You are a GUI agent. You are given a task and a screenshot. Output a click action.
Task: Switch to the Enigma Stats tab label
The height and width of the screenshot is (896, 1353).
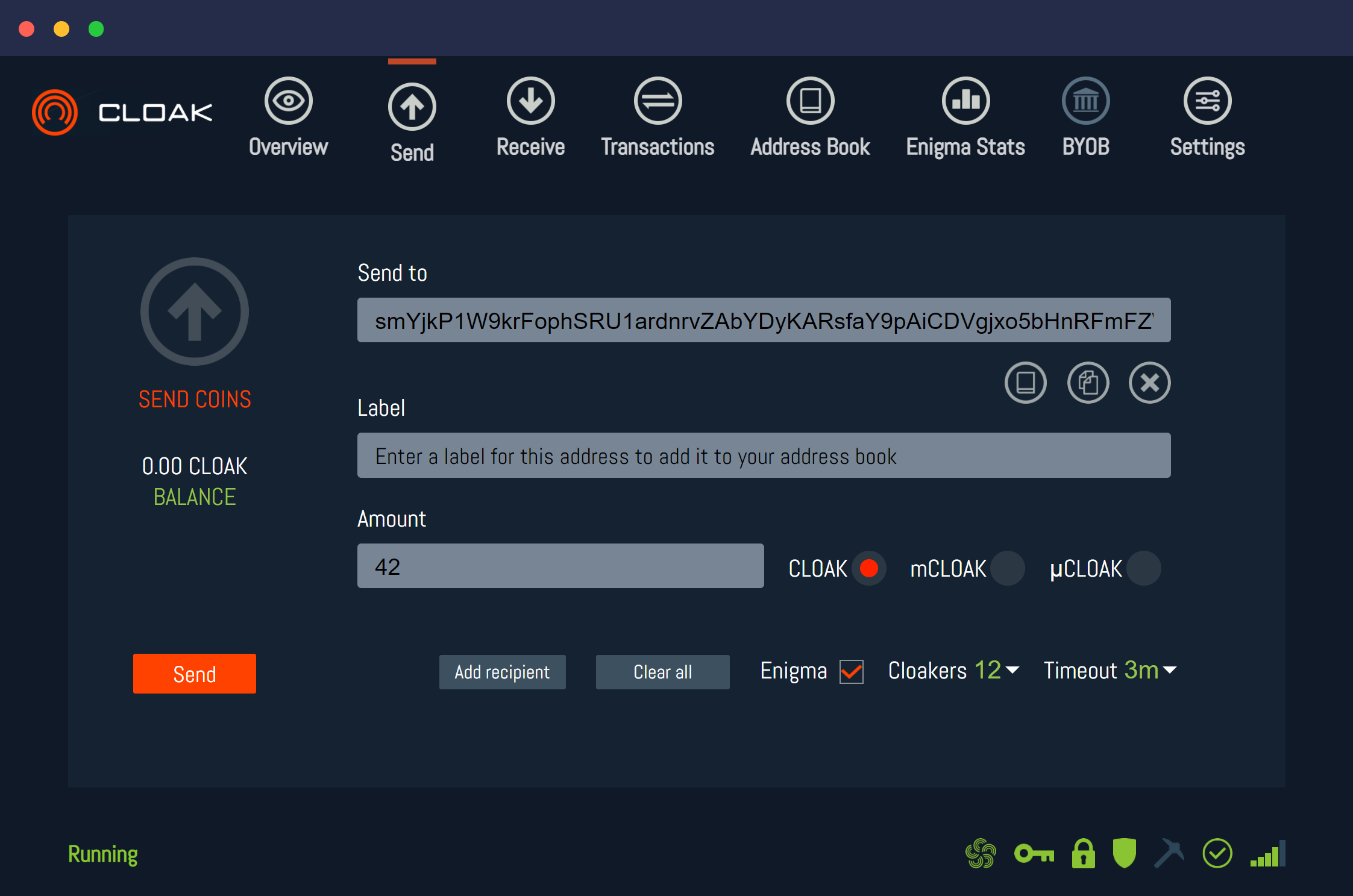point(966,148)
